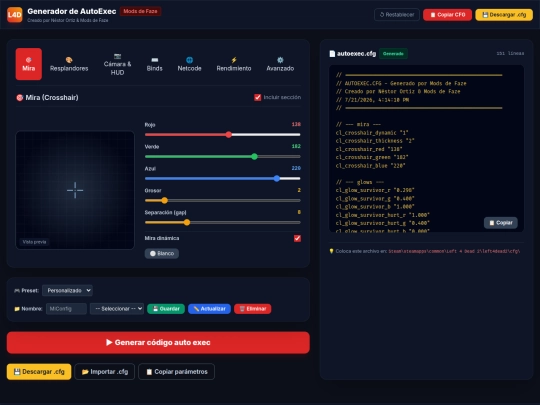Open the Seleccionar dropdown

[x=117, y=309]
